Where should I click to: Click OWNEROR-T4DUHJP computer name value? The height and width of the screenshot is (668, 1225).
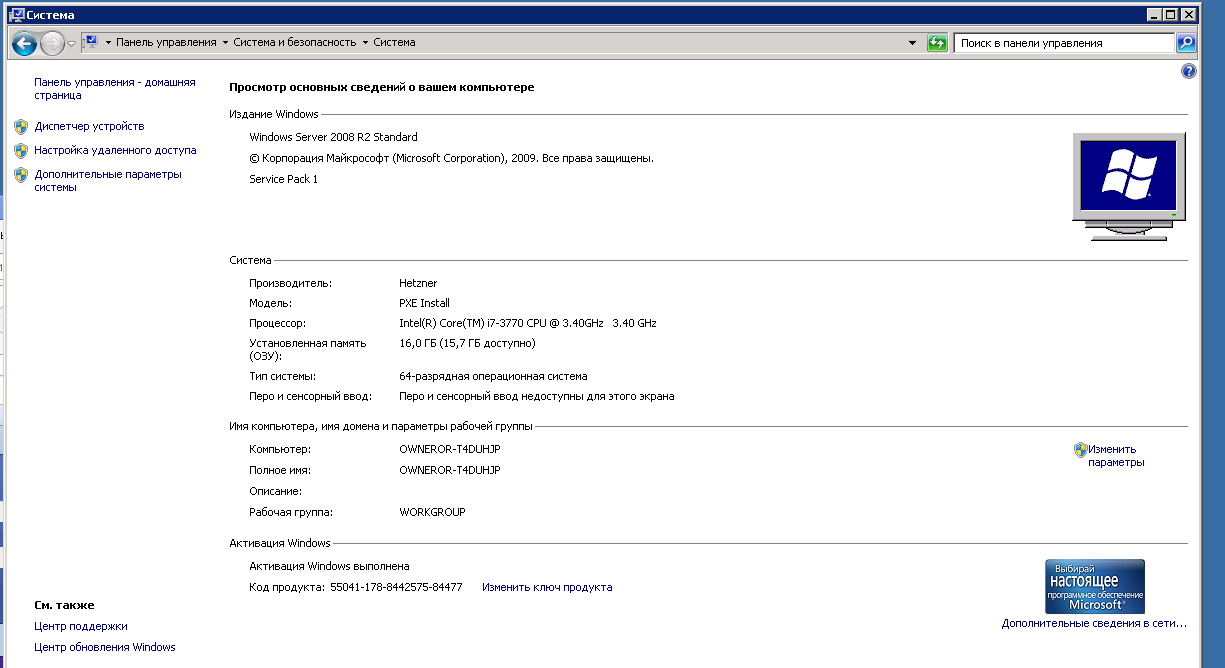(x=449, y=449)
